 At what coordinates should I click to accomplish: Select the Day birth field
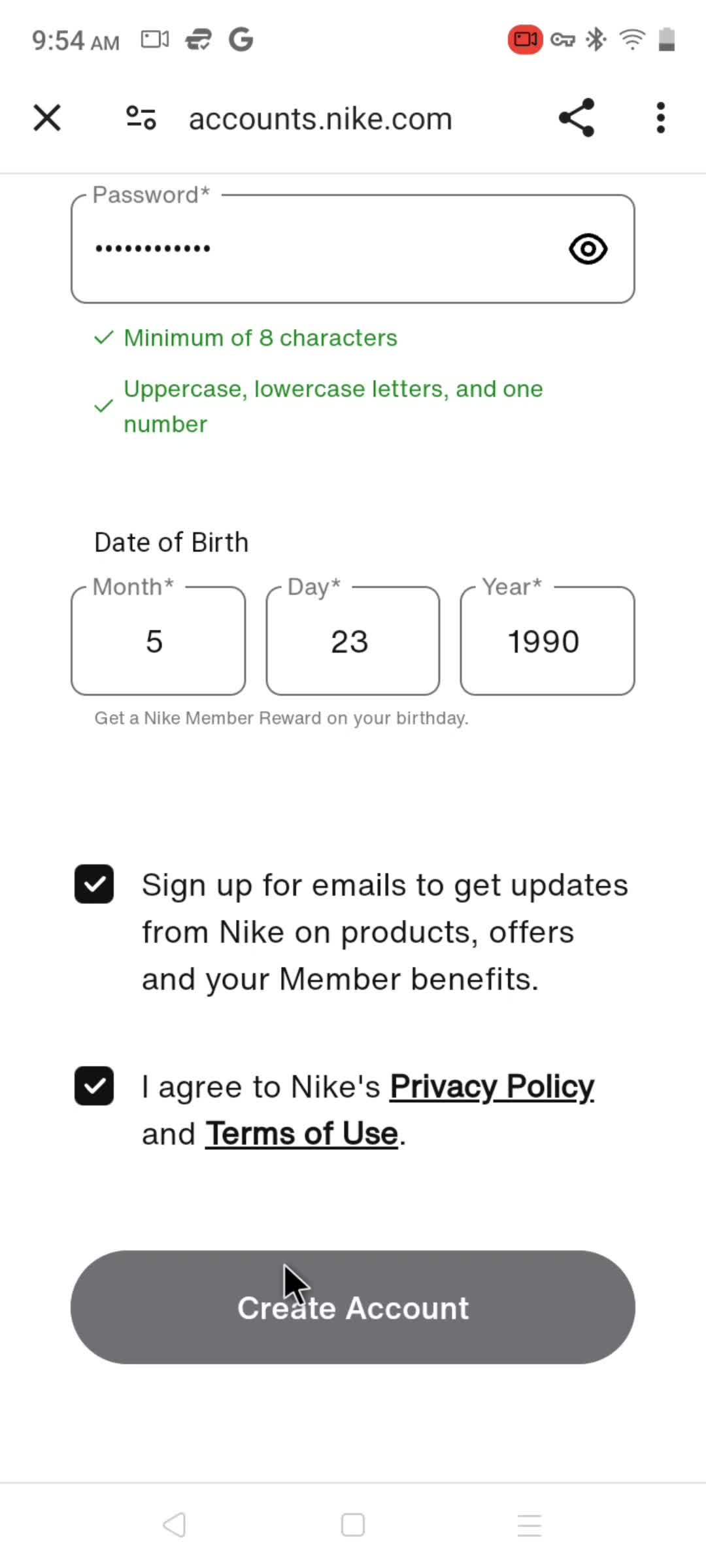click(353, 641)
